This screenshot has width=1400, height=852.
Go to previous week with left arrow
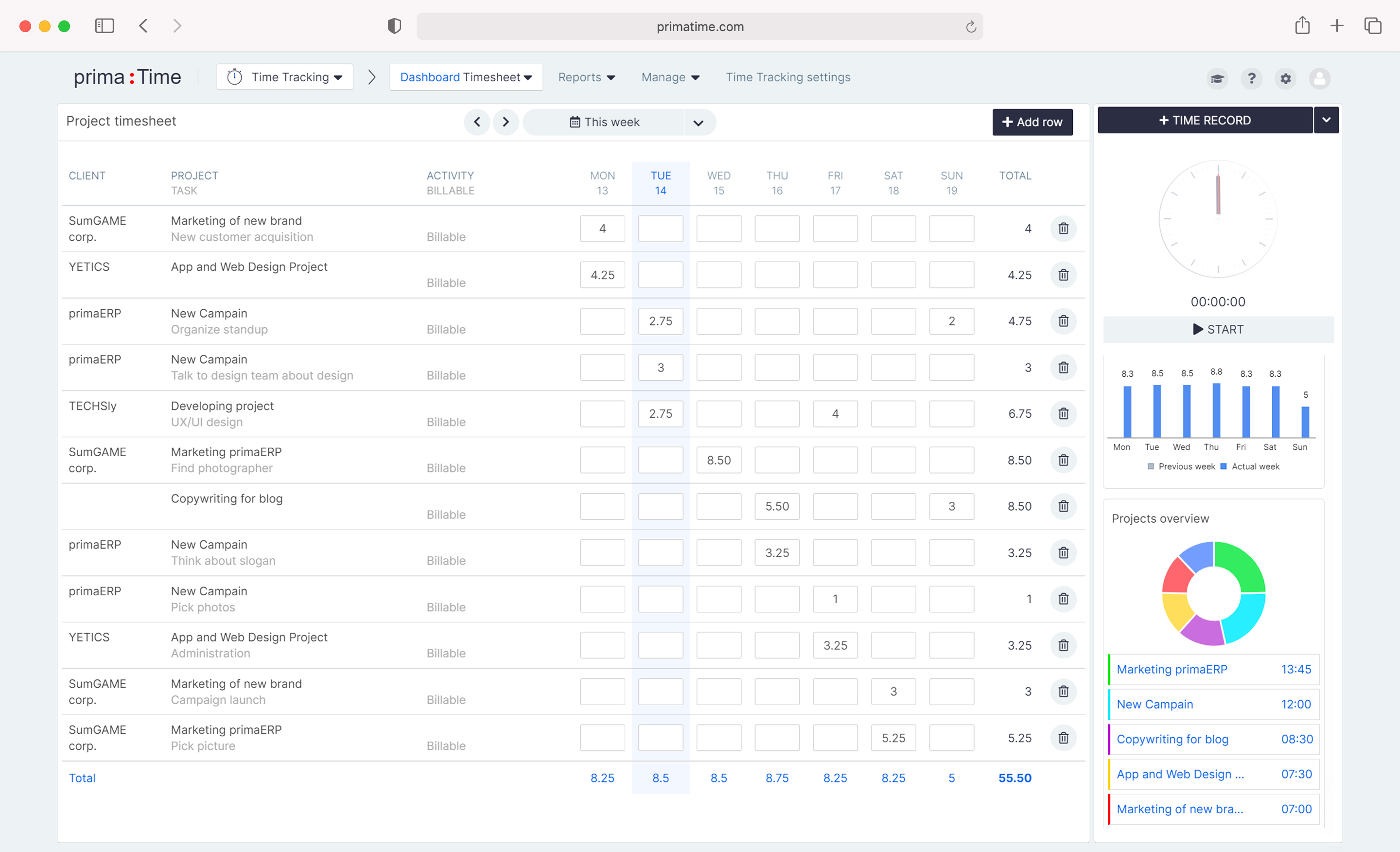(x=477, y=122)
